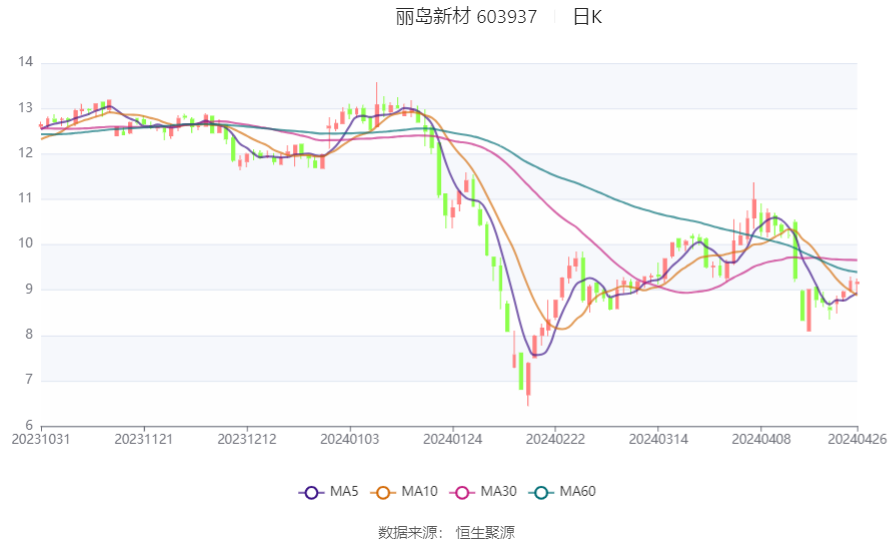Image resolution: width=893 pixels, height=542 pixels.
Task: Click the orange MA10 legend marker
Action: point(382,492)
